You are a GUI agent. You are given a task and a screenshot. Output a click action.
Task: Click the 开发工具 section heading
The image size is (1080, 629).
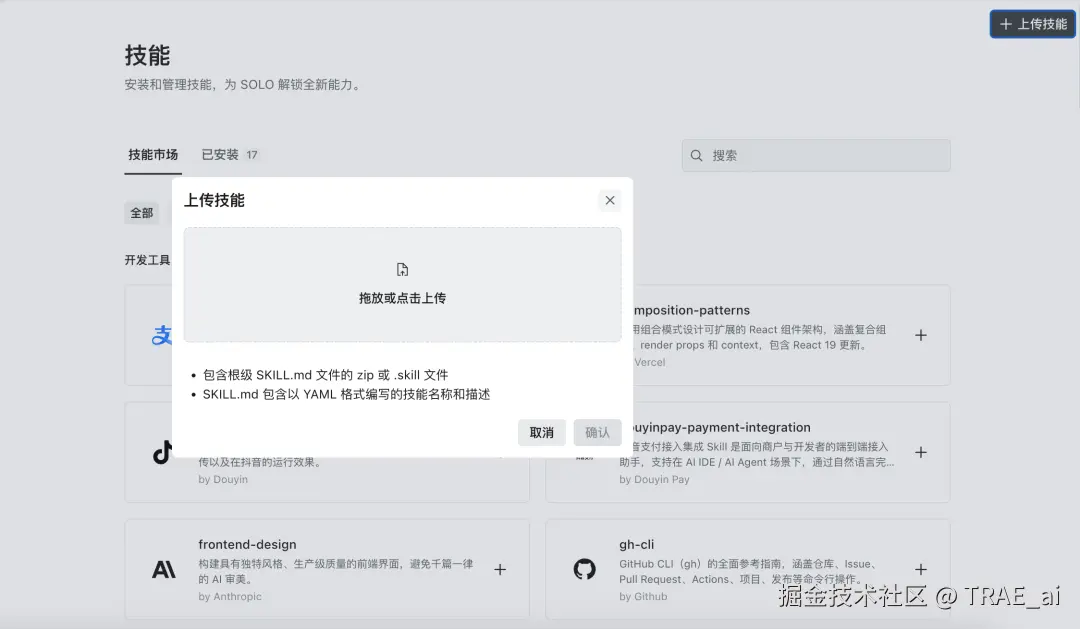tap(147, 260)
